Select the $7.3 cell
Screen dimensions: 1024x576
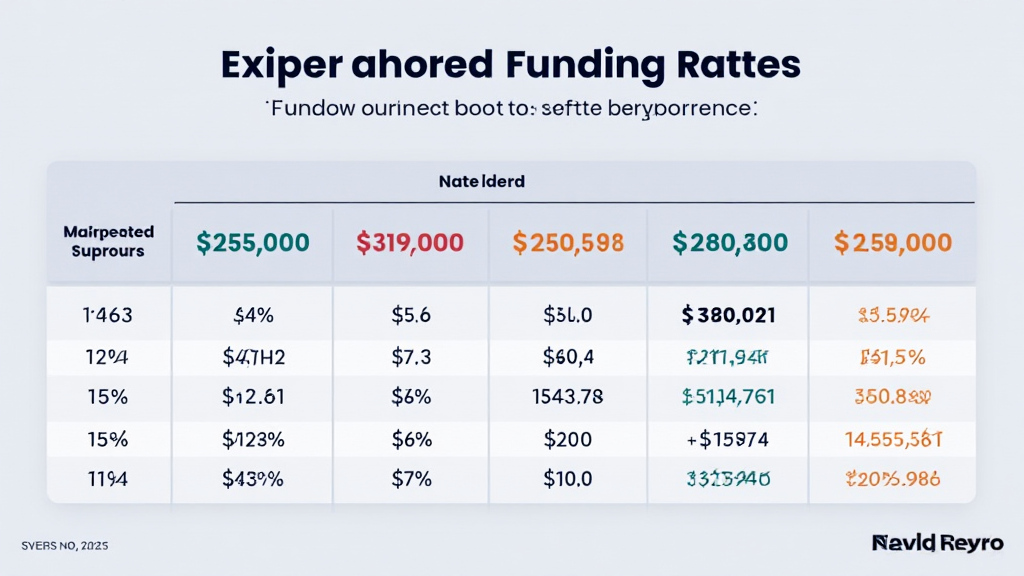click(410, 356)
